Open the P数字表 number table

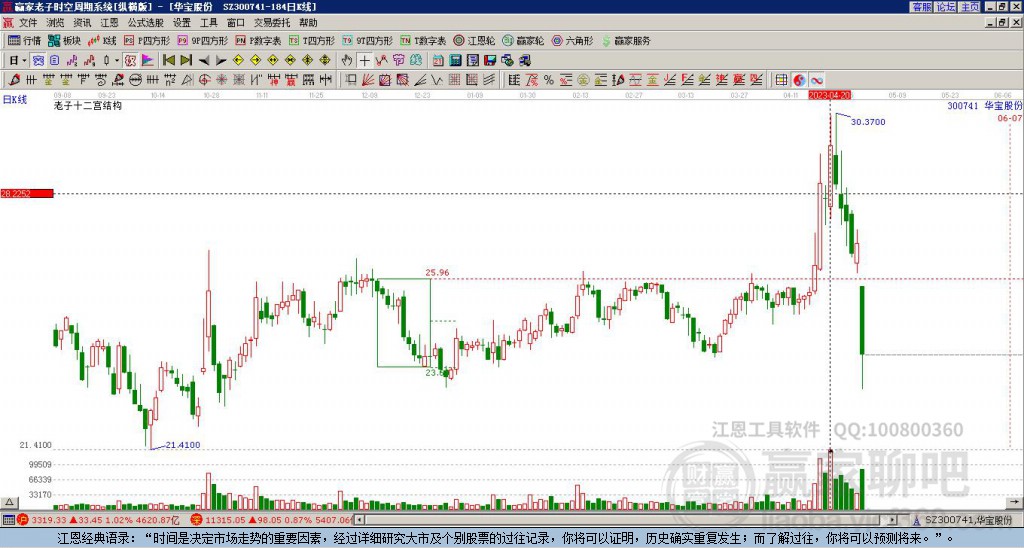point(258,40)
